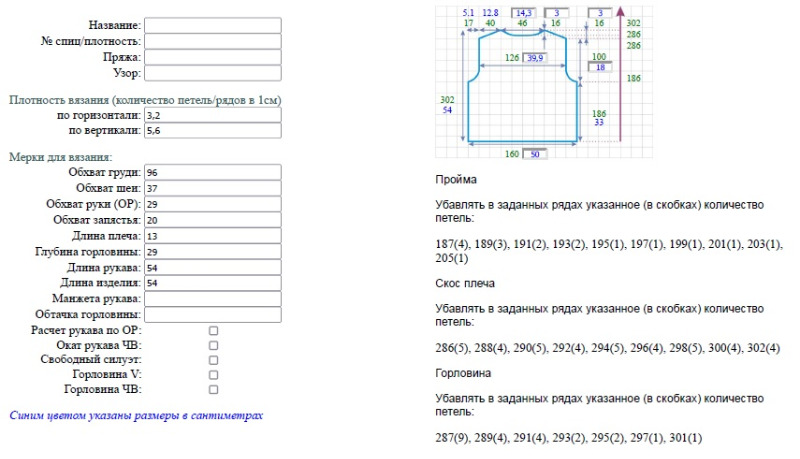Click the Обхват руки (ОР) field

pyautogui.click(x=213, y=204)
